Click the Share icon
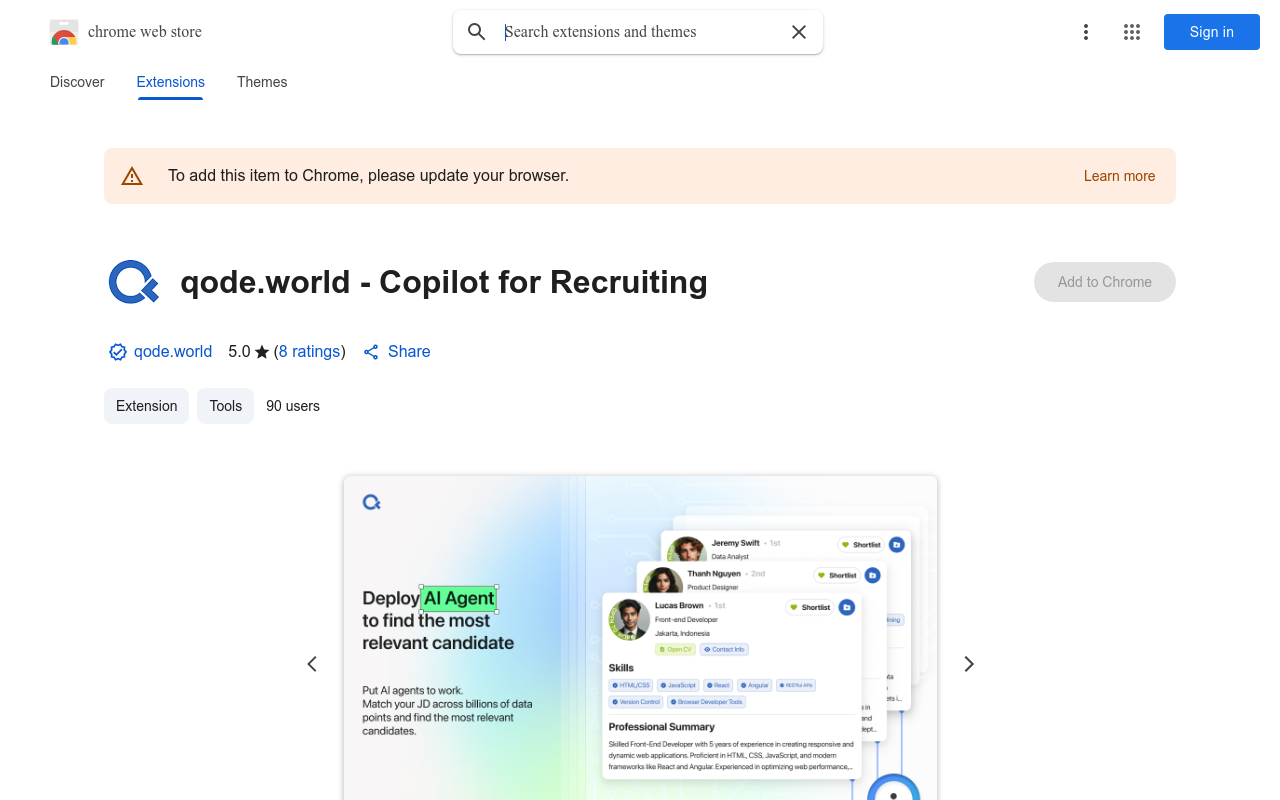Screen dimensions: 1280x800 pos(371,352)
